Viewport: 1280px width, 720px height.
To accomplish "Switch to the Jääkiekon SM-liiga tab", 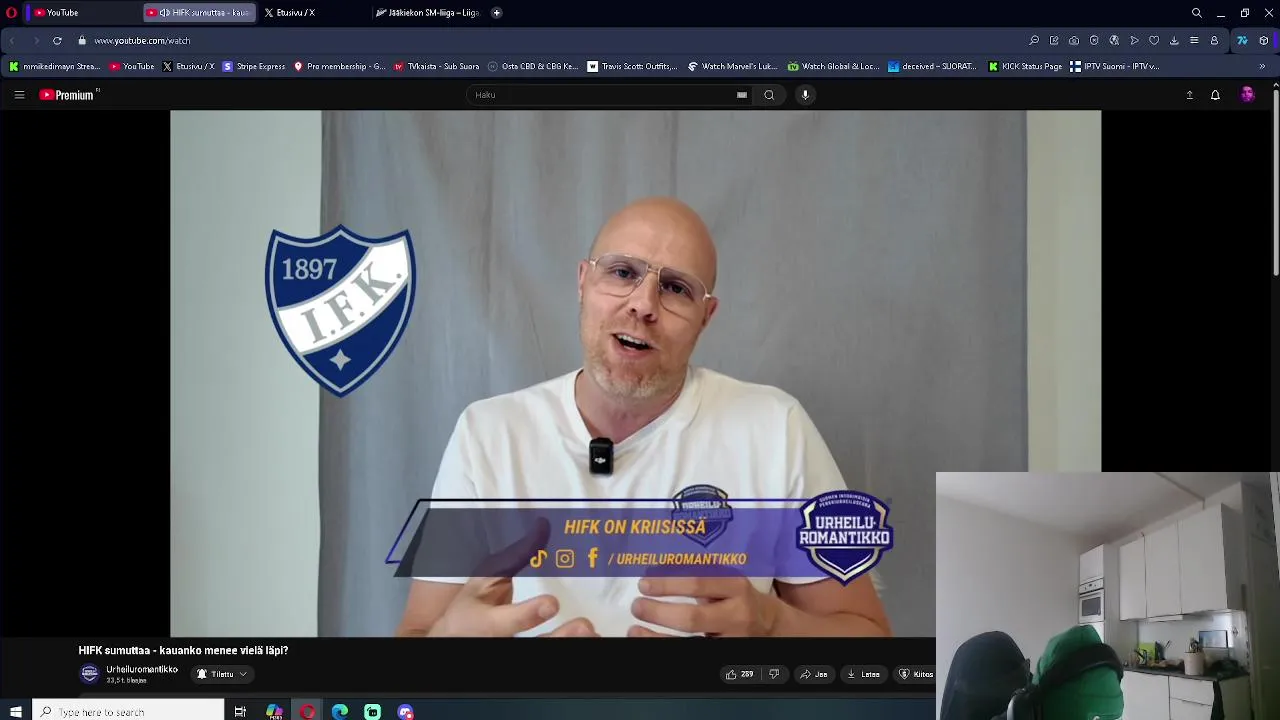I will (x=428, y=13).
